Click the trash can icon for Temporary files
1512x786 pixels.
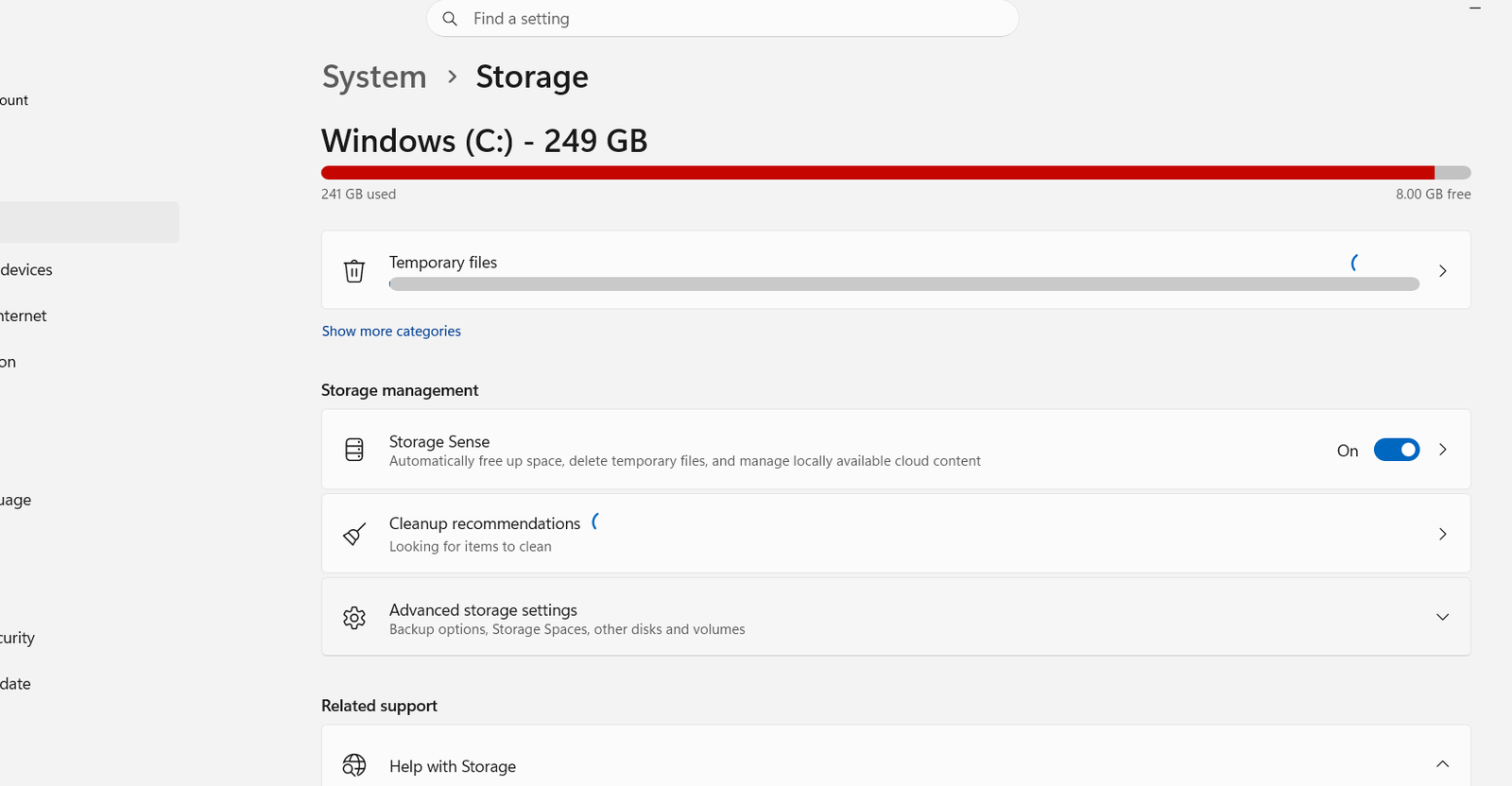click(x=354, y=271)
